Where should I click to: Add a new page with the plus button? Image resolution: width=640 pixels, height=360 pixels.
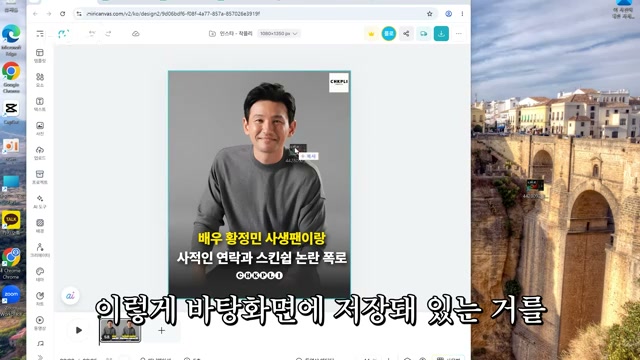(x=162, y=330)
